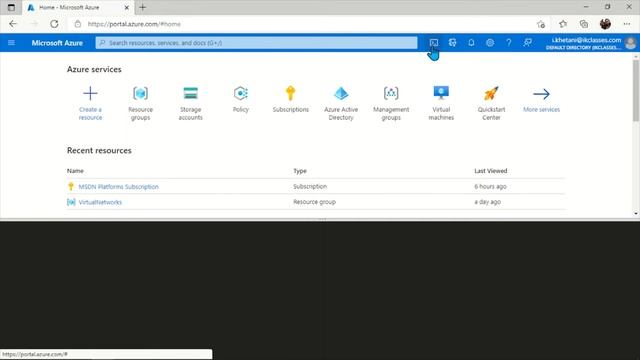Click the Recent resources heading
Viewport: 640px width, 360px height.
coord(99,151)
